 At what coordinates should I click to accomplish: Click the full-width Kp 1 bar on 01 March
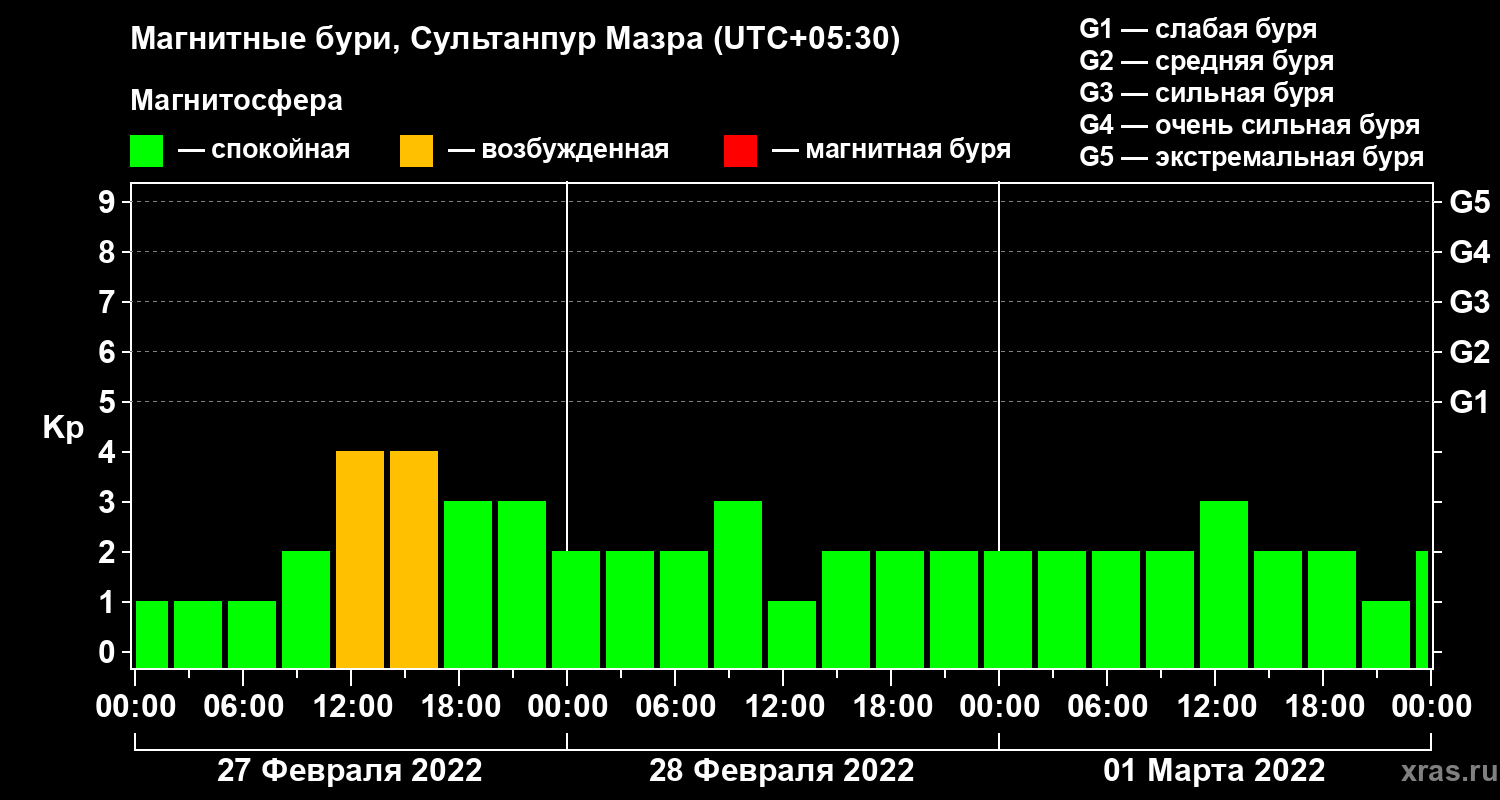(x=1386, y=635)
